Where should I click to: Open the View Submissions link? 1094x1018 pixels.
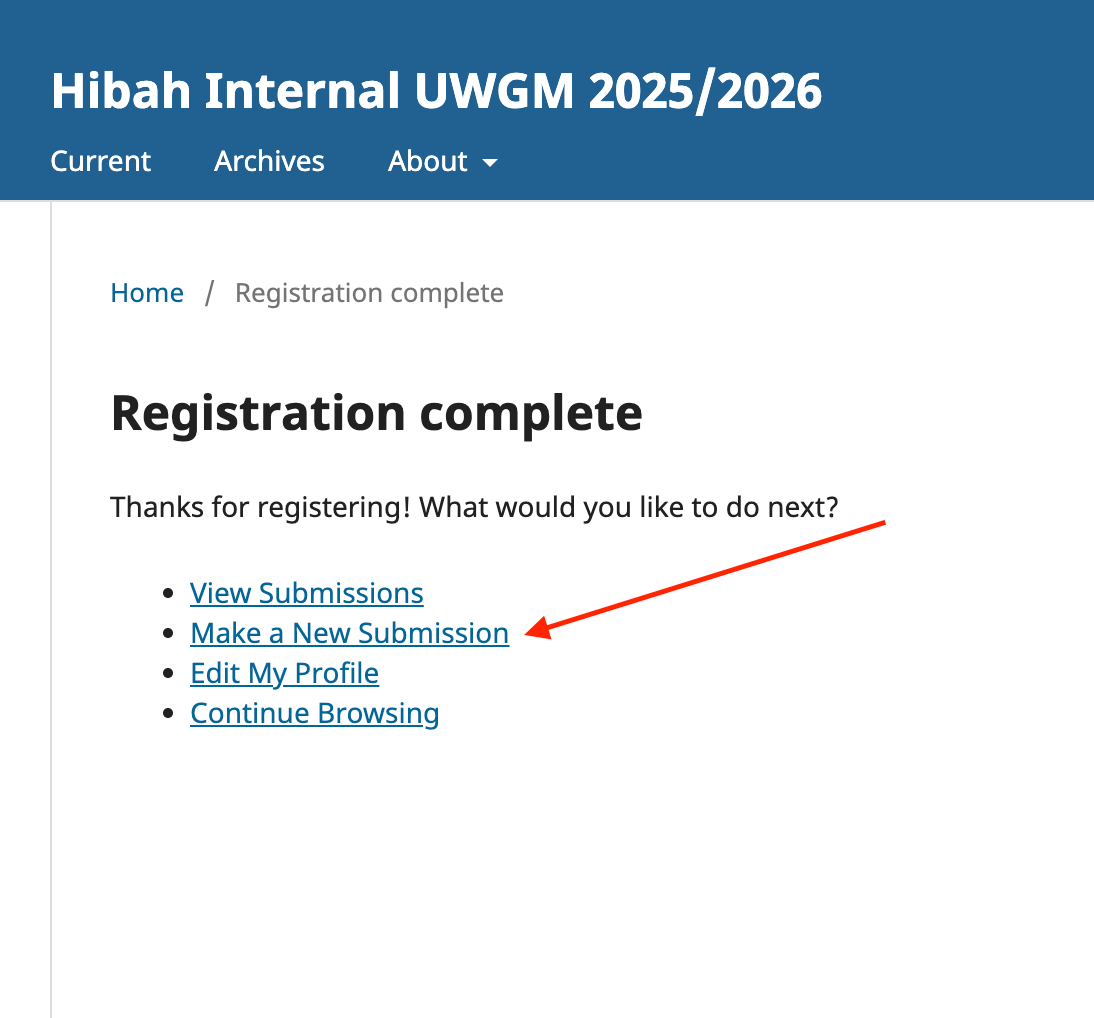click(x=307, y=593)
